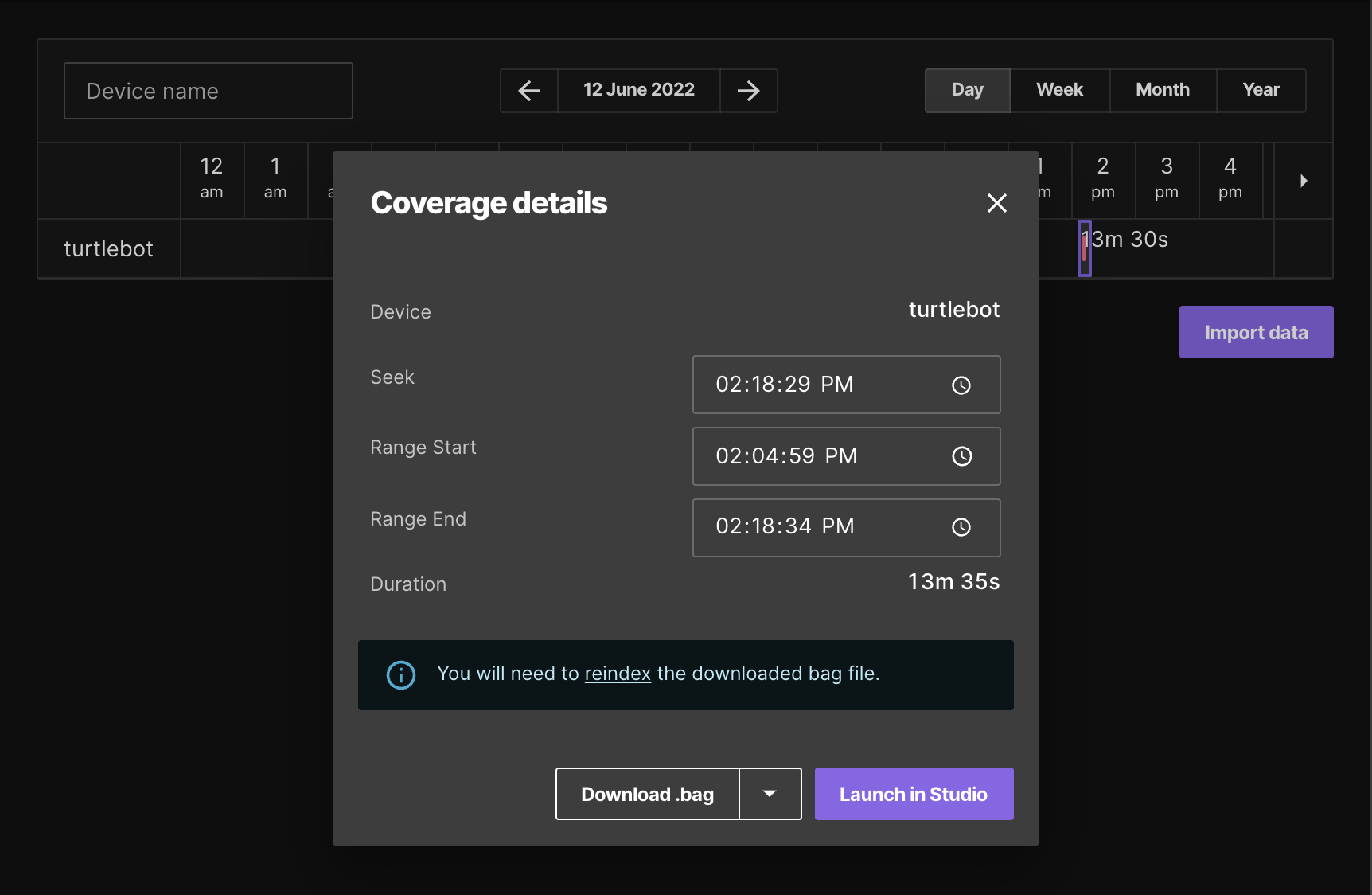This screenshot has height=895, width=1372.
Task: Click the next day arrow icon
Action: coord(748,91)
